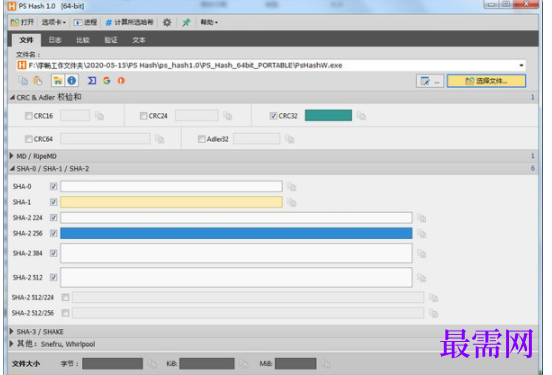Click the teal CRC32 result field
Image resolution: width=552 pixels, height=375 pixels.
(x=328, y=115)
